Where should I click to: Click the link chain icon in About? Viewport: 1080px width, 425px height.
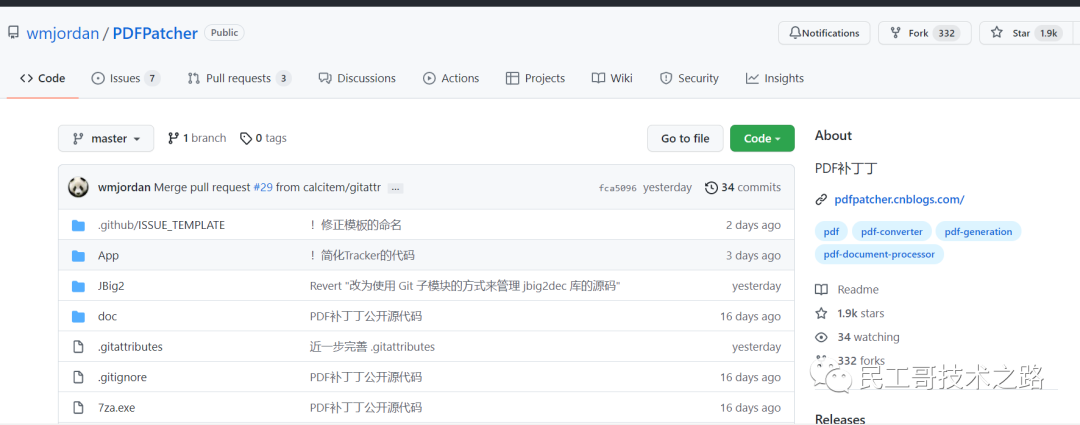820,200
